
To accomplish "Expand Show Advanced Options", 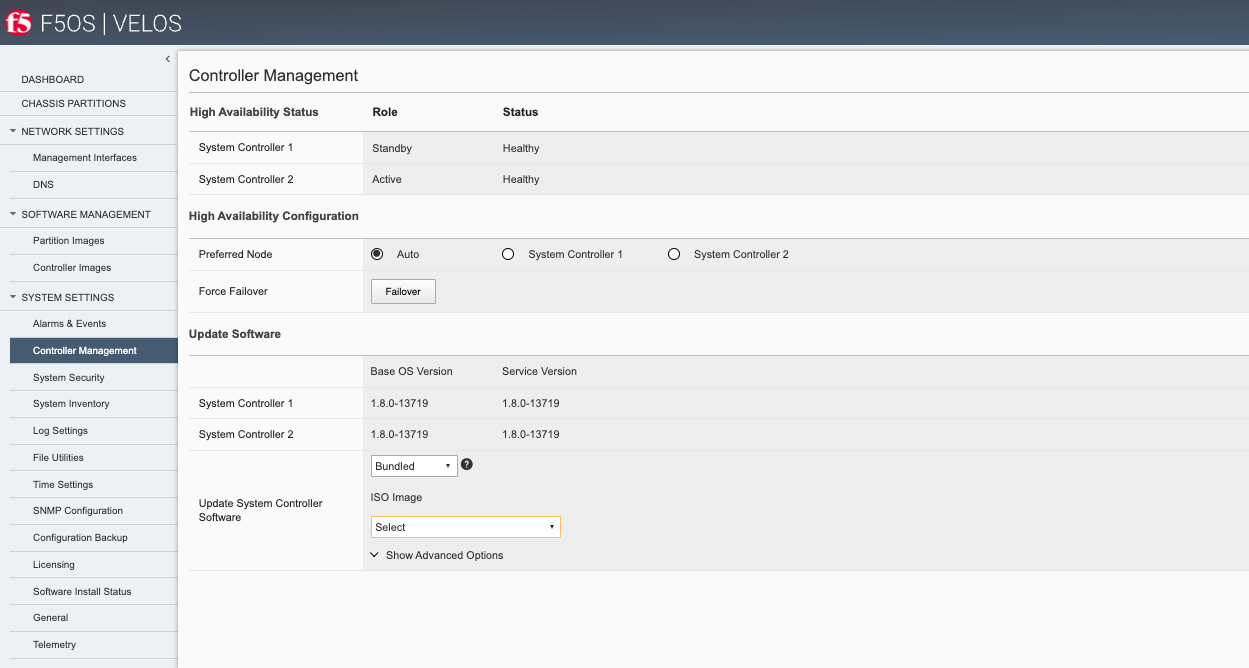I will [437, 555].
